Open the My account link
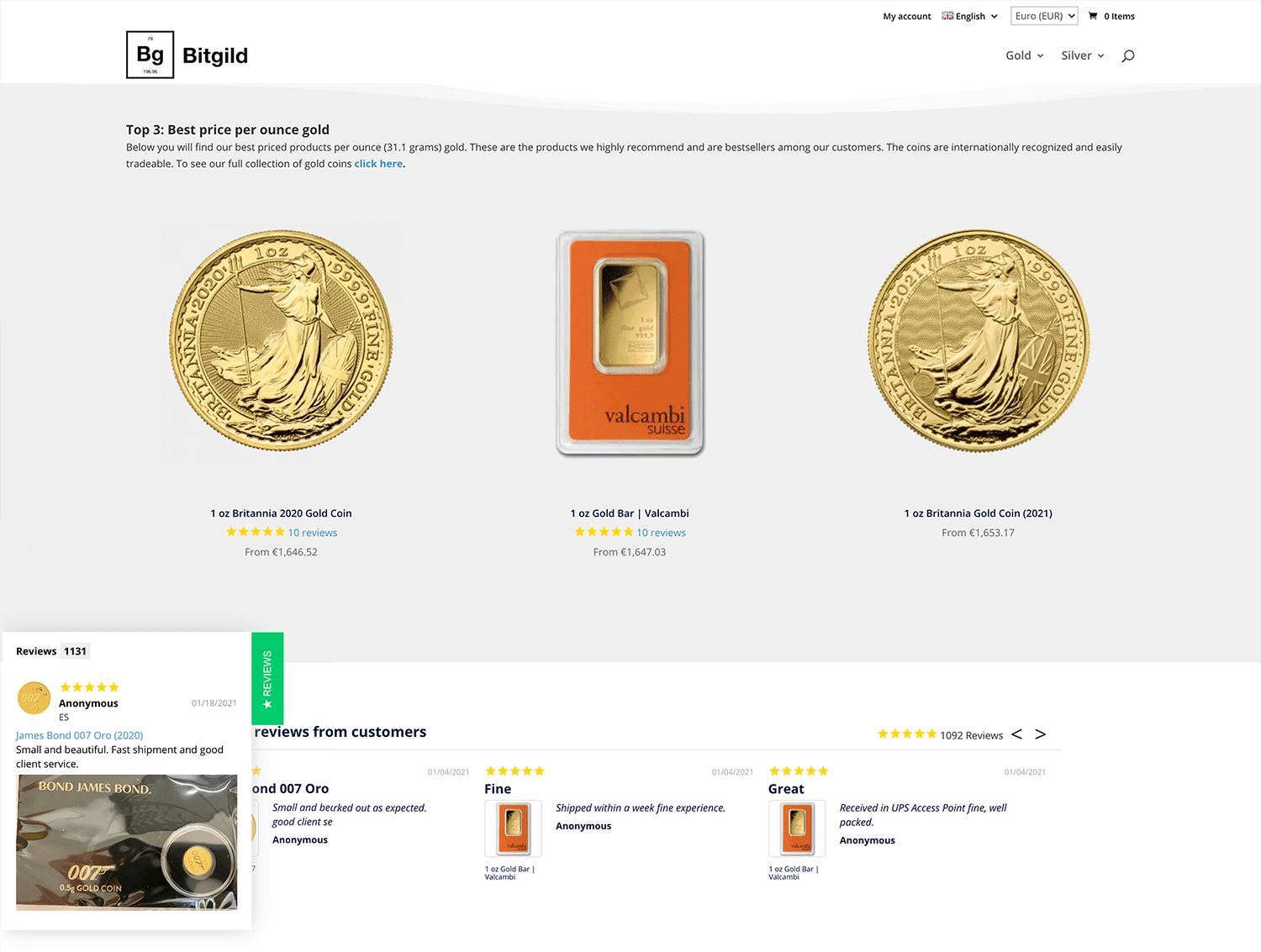 [x=907, y=16]
